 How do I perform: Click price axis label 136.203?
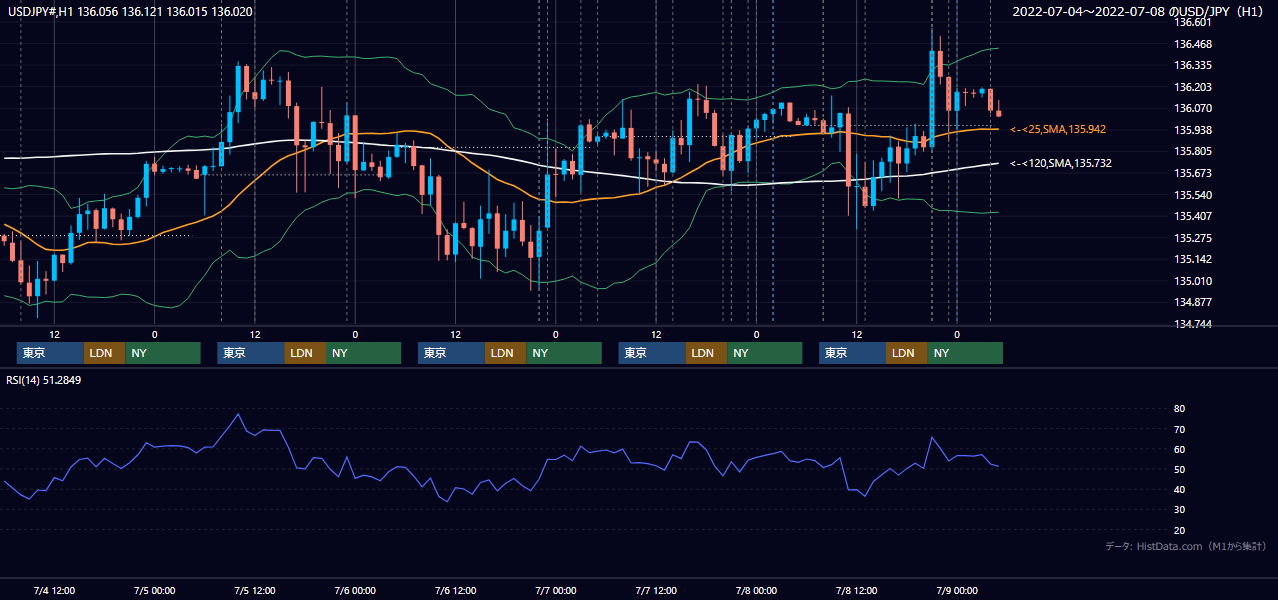[1195, 87]
